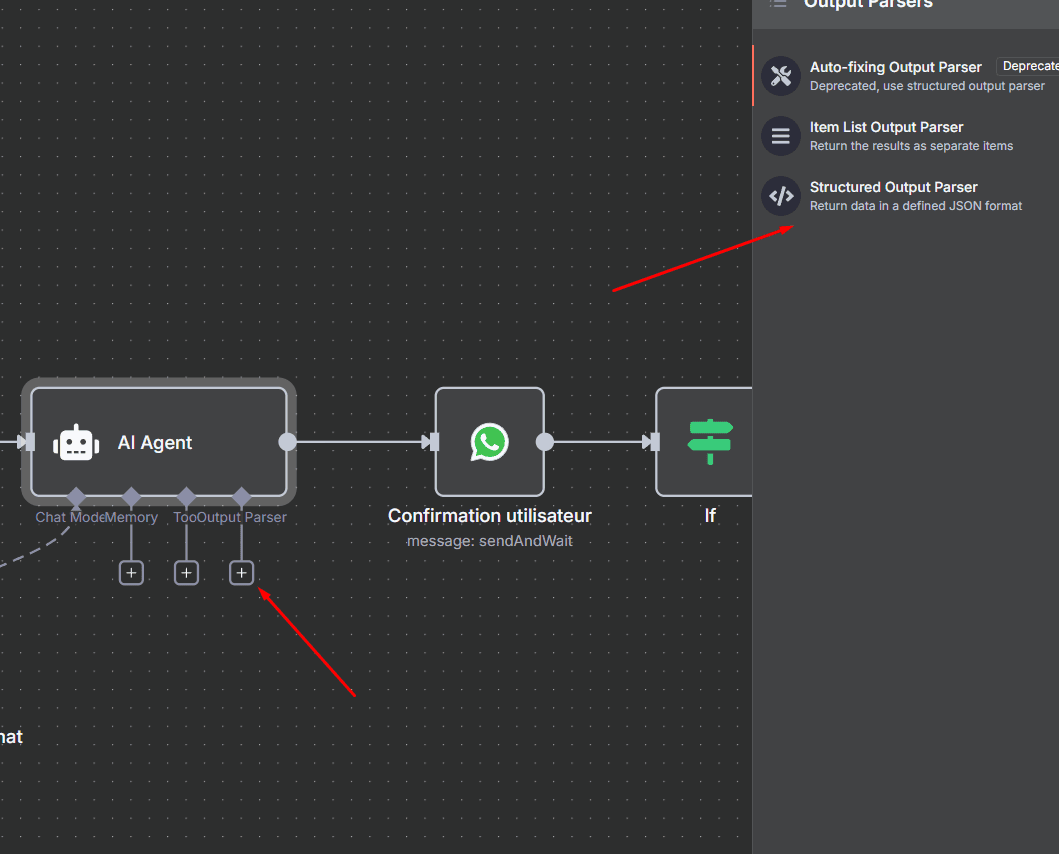Select Structured Output Parser option
The width and height of the screenshot is (1059, 854).
tap(906, 196)
